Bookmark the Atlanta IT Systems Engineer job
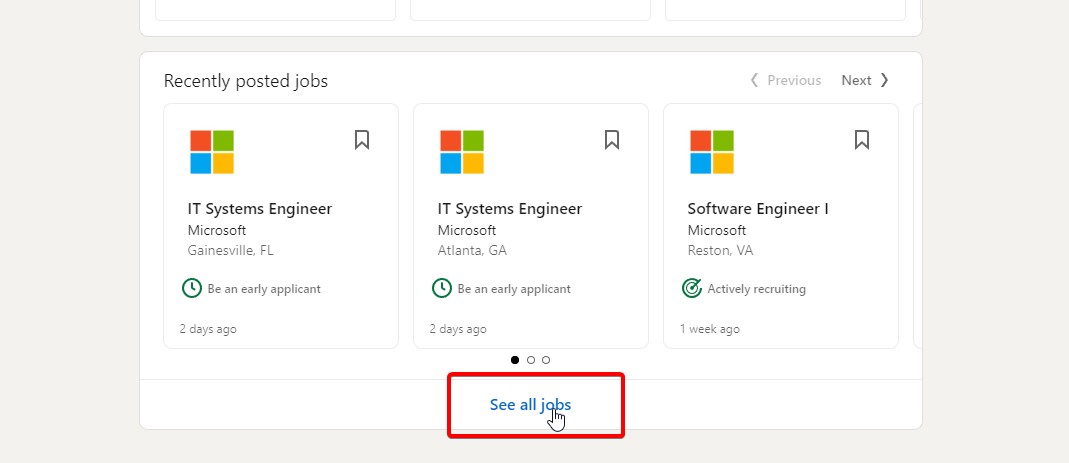1069x463 pixels. pyautogui.click(x=612, y=140)
